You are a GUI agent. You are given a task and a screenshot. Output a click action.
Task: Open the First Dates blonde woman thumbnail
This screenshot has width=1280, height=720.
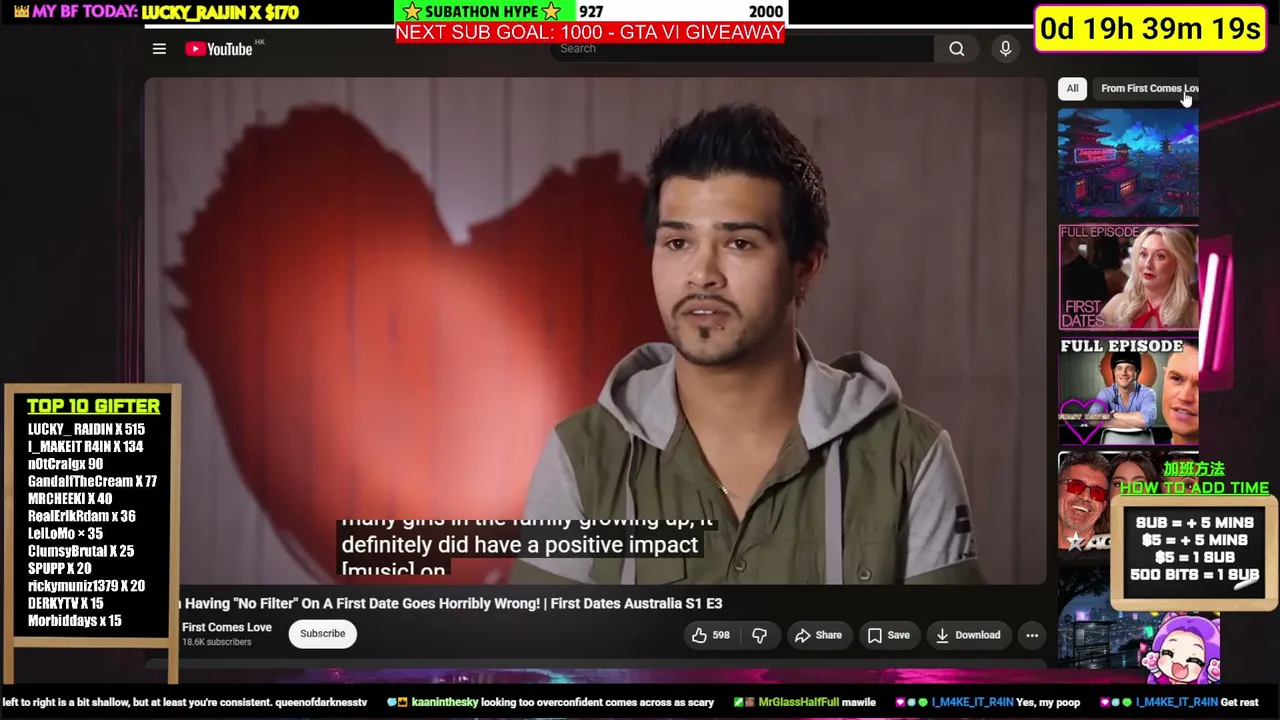pyautogui.click(x=1128, y=277)
